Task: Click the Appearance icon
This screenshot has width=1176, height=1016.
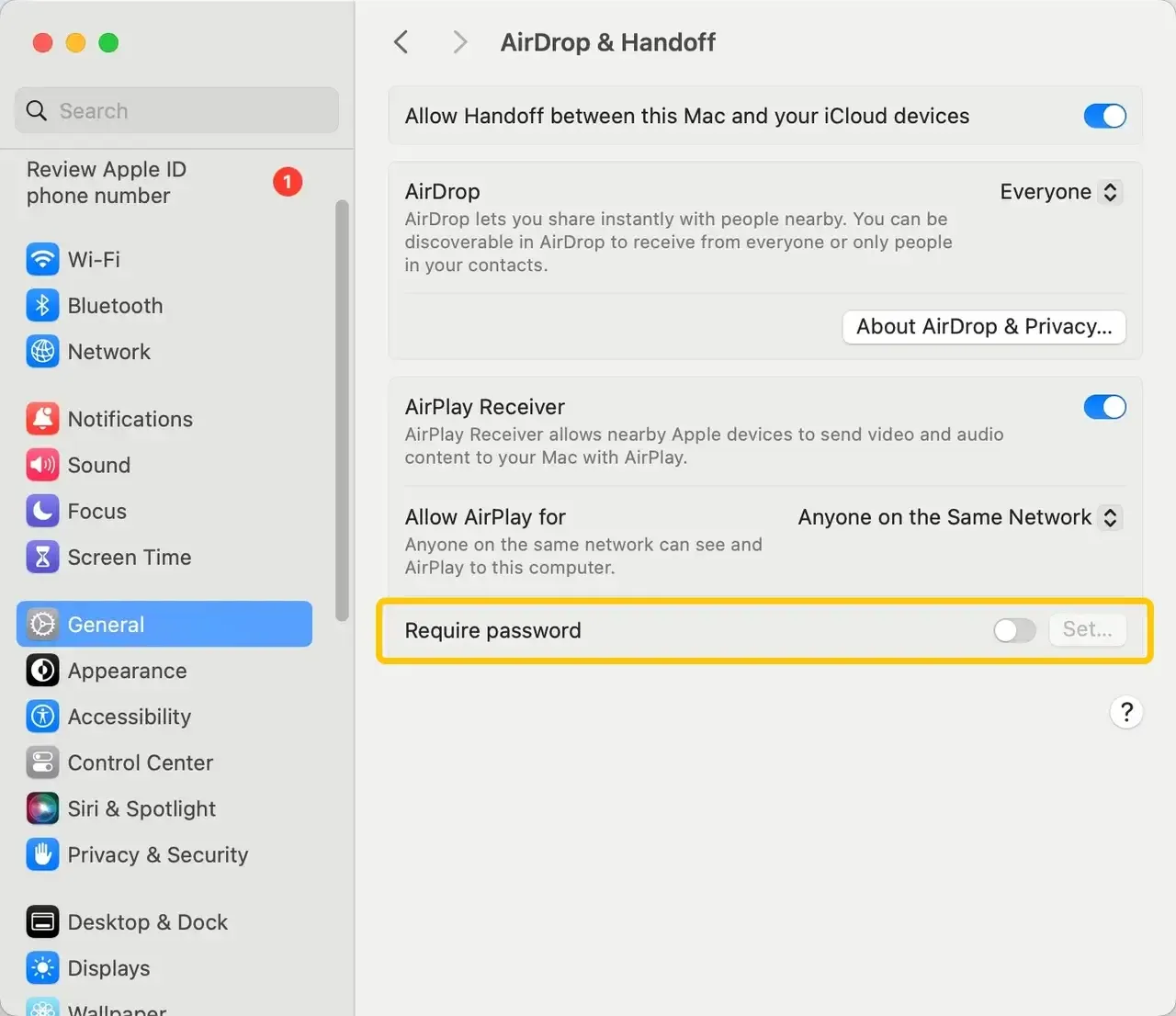Action: (42, 671)
